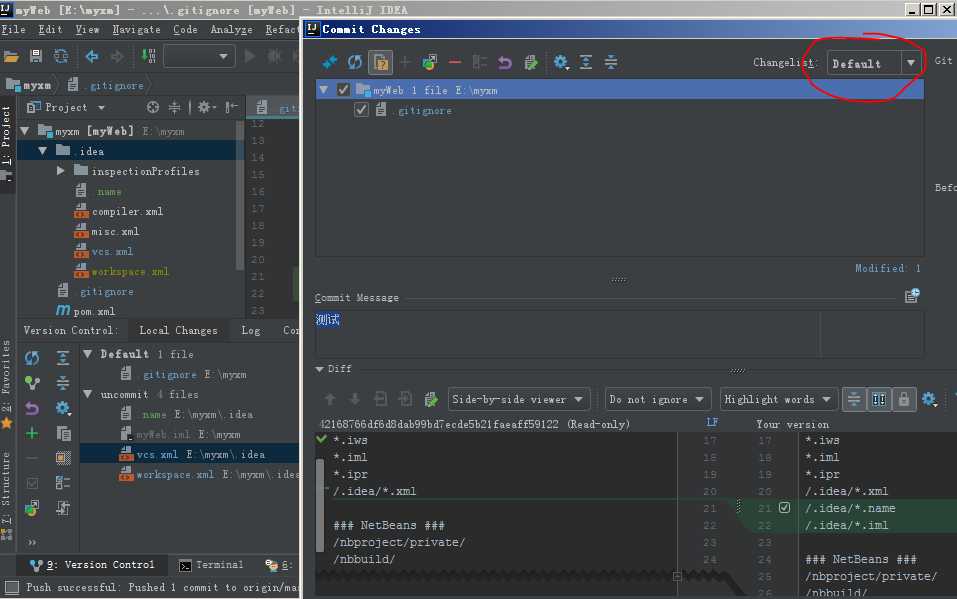The width and height of the screenshot is (957, 599).
Task: Click the Expand All icon in commit toolbar
Action: pyautogui.click(x=586, y=62)
